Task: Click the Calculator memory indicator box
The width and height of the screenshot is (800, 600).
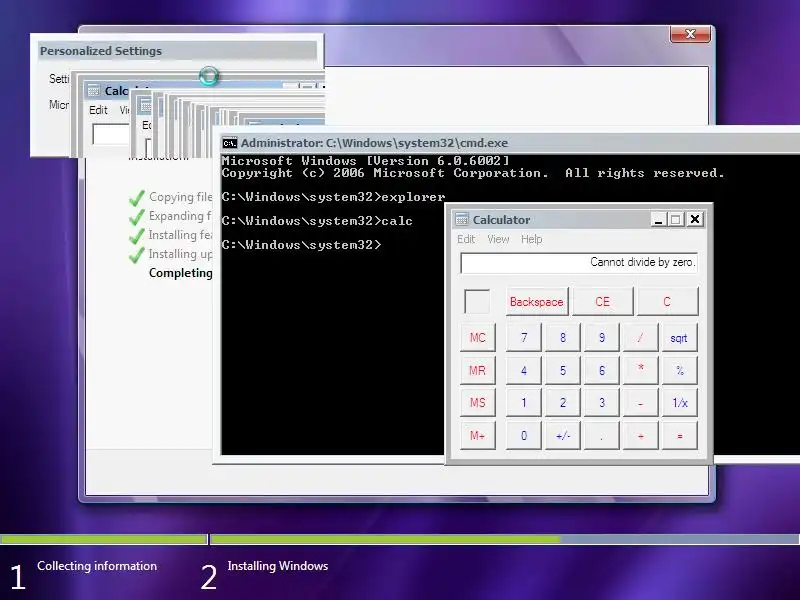Action: coord(477,302)
